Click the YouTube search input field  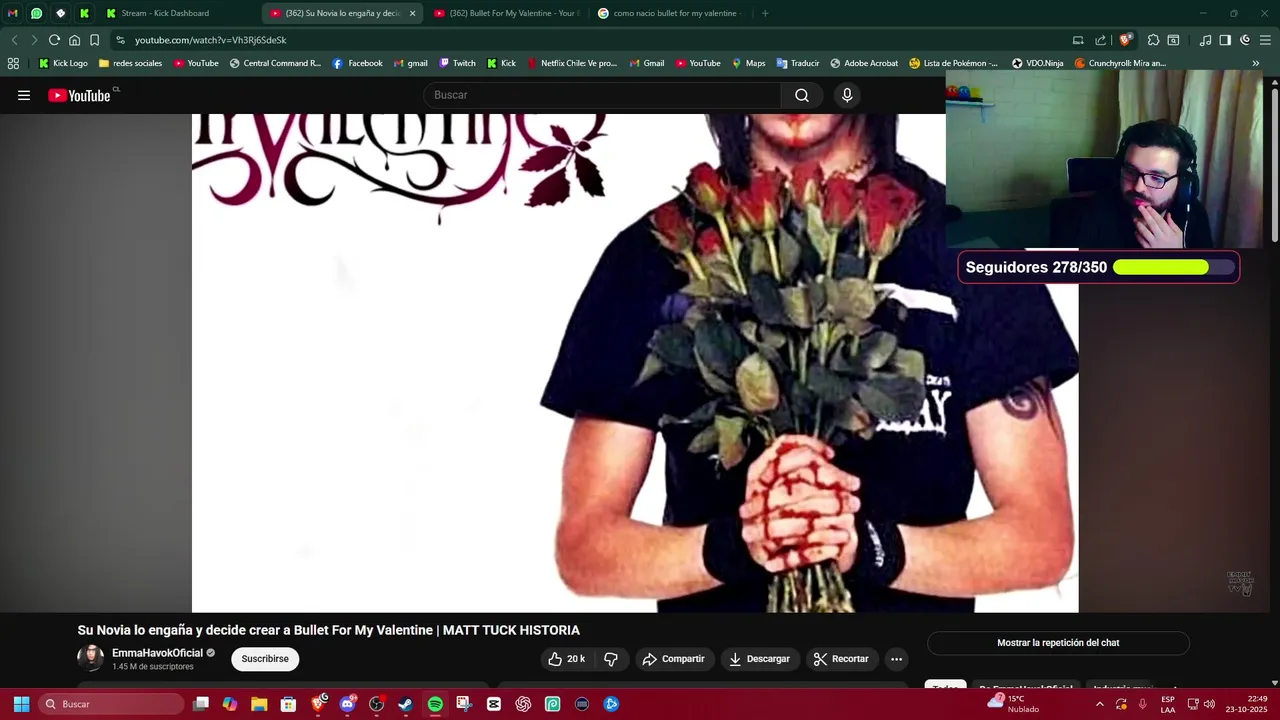coord(602,95)
